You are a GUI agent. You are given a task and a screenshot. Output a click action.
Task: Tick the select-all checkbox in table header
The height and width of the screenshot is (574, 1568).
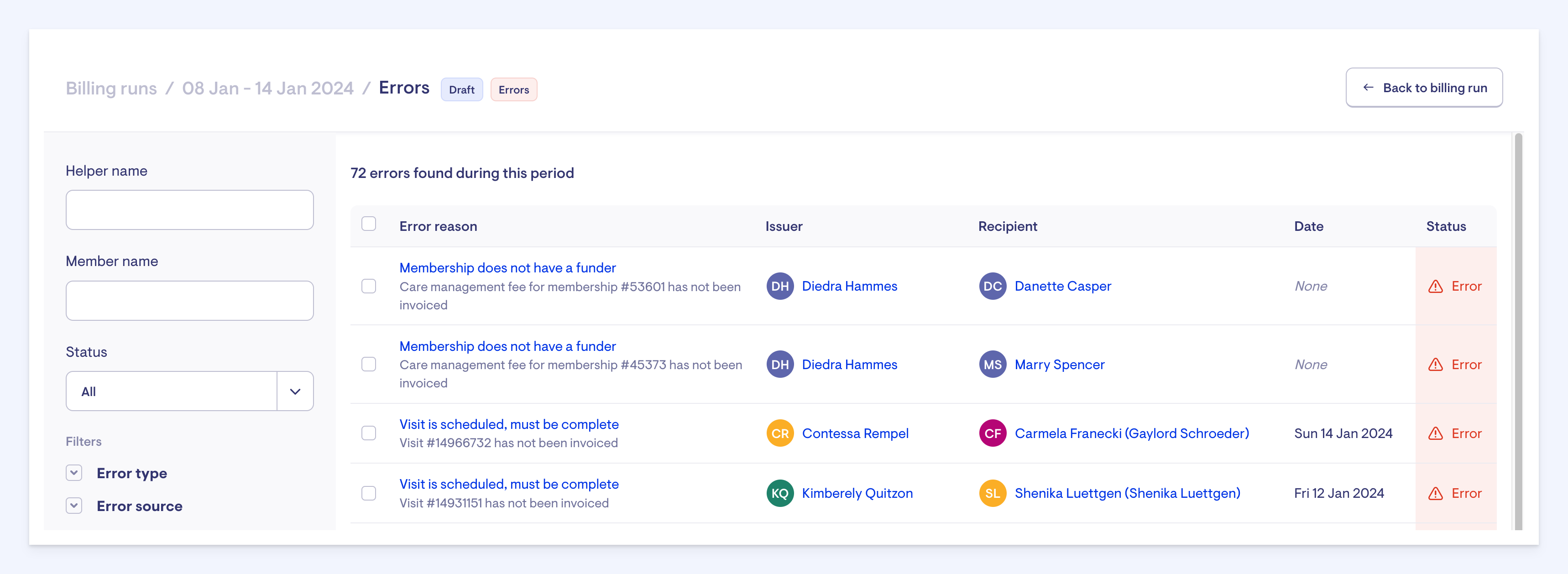tap(369, 224)
